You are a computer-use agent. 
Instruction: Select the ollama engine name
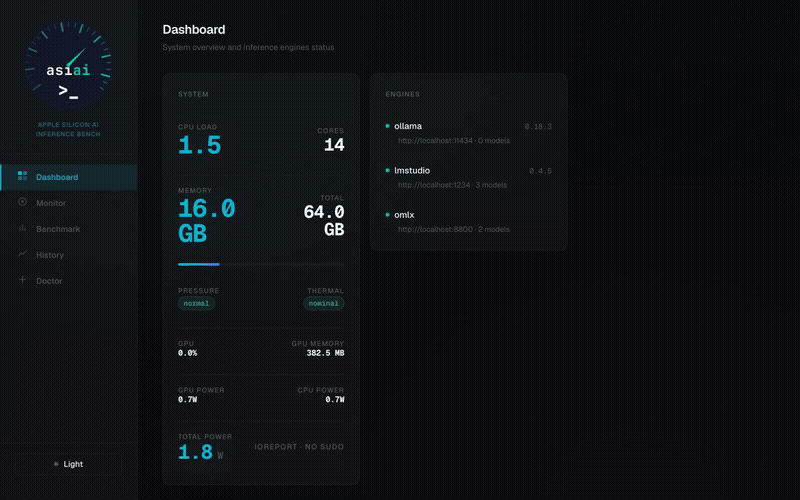(408, 126)
